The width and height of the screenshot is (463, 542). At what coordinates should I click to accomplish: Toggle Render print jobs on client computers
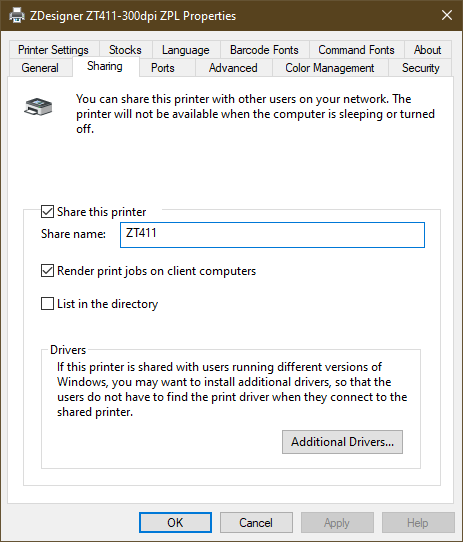click(47, 271)
